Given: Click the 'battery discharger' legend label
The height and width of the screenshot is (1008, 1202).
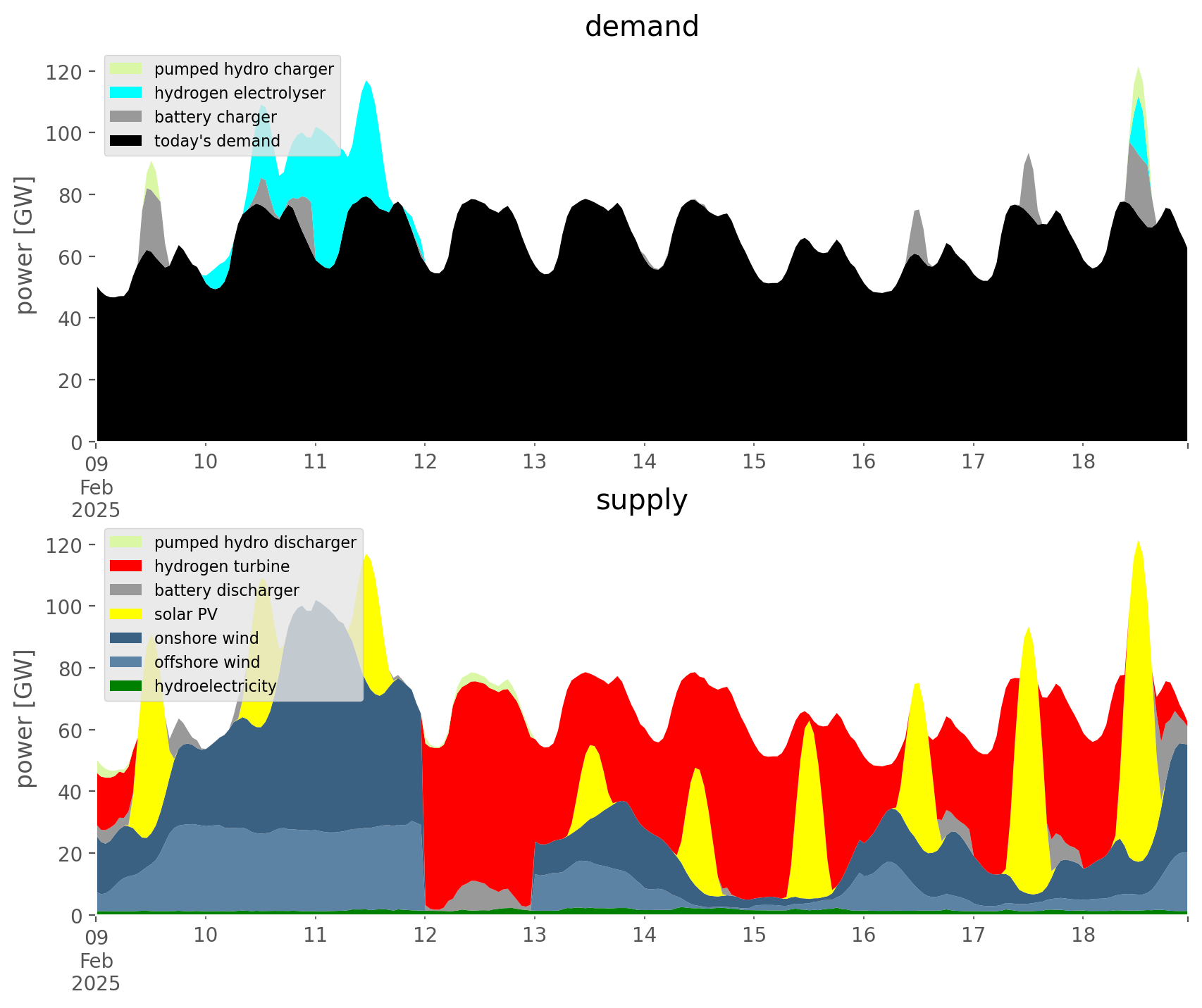Looking at the screenshot, I should [227, 591].
